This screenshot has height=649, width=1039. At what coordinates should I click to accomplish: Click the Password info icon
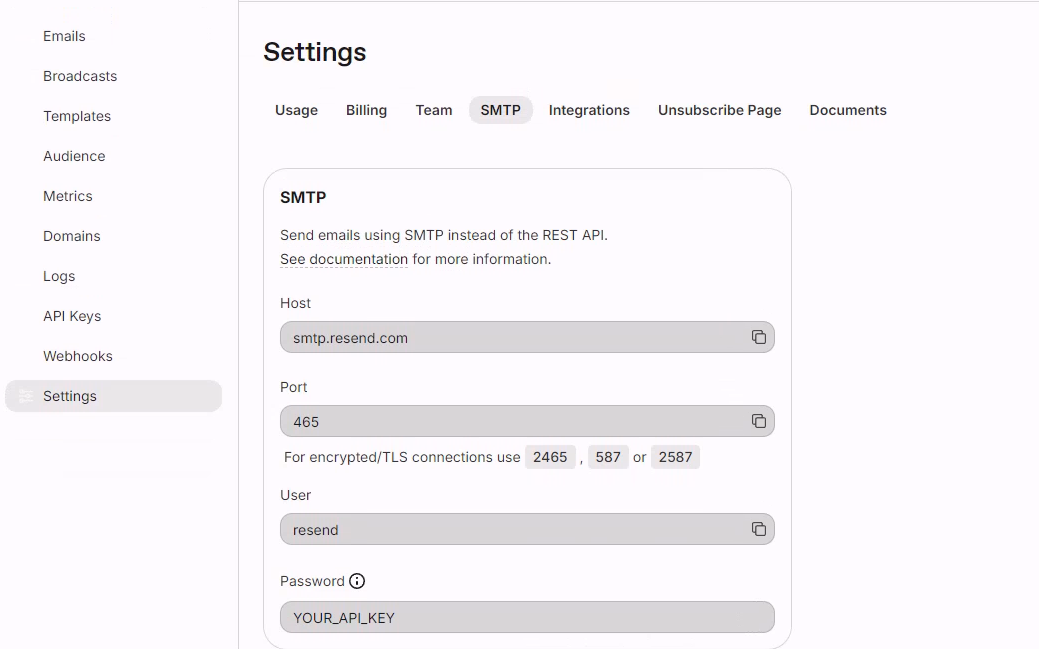(357, 581)
